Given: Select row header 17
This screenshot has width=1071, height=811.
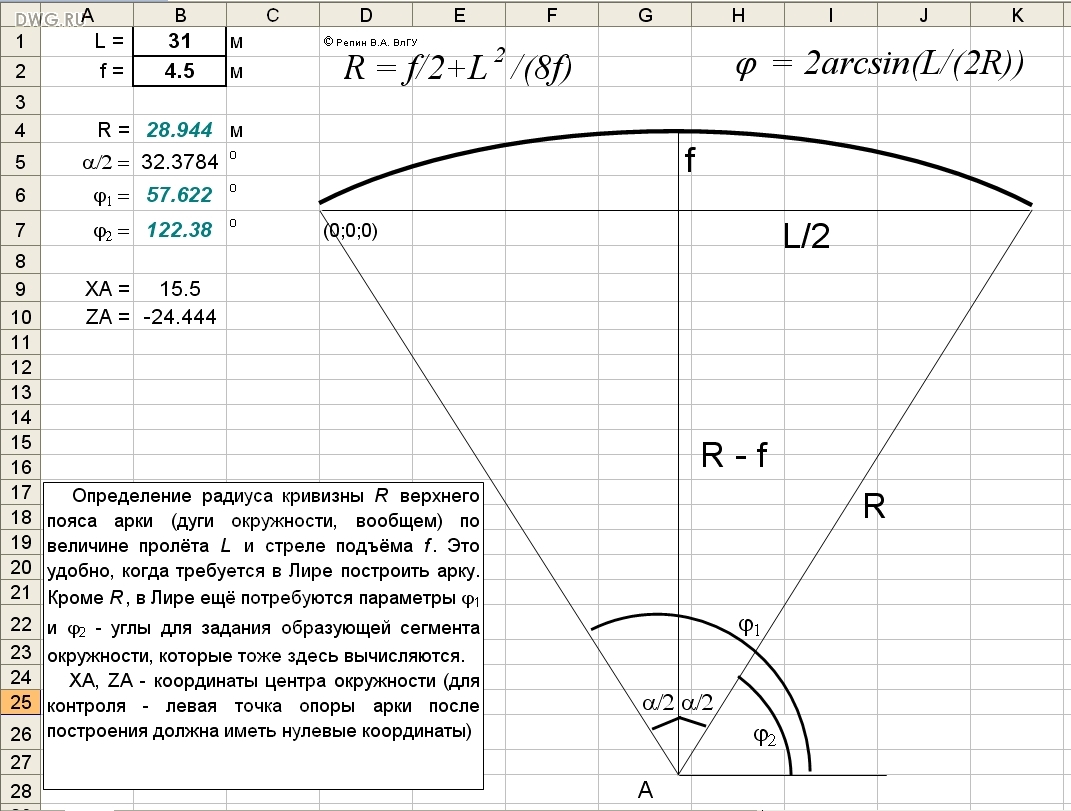Looking at the screenshot, I should coord(20,492).
